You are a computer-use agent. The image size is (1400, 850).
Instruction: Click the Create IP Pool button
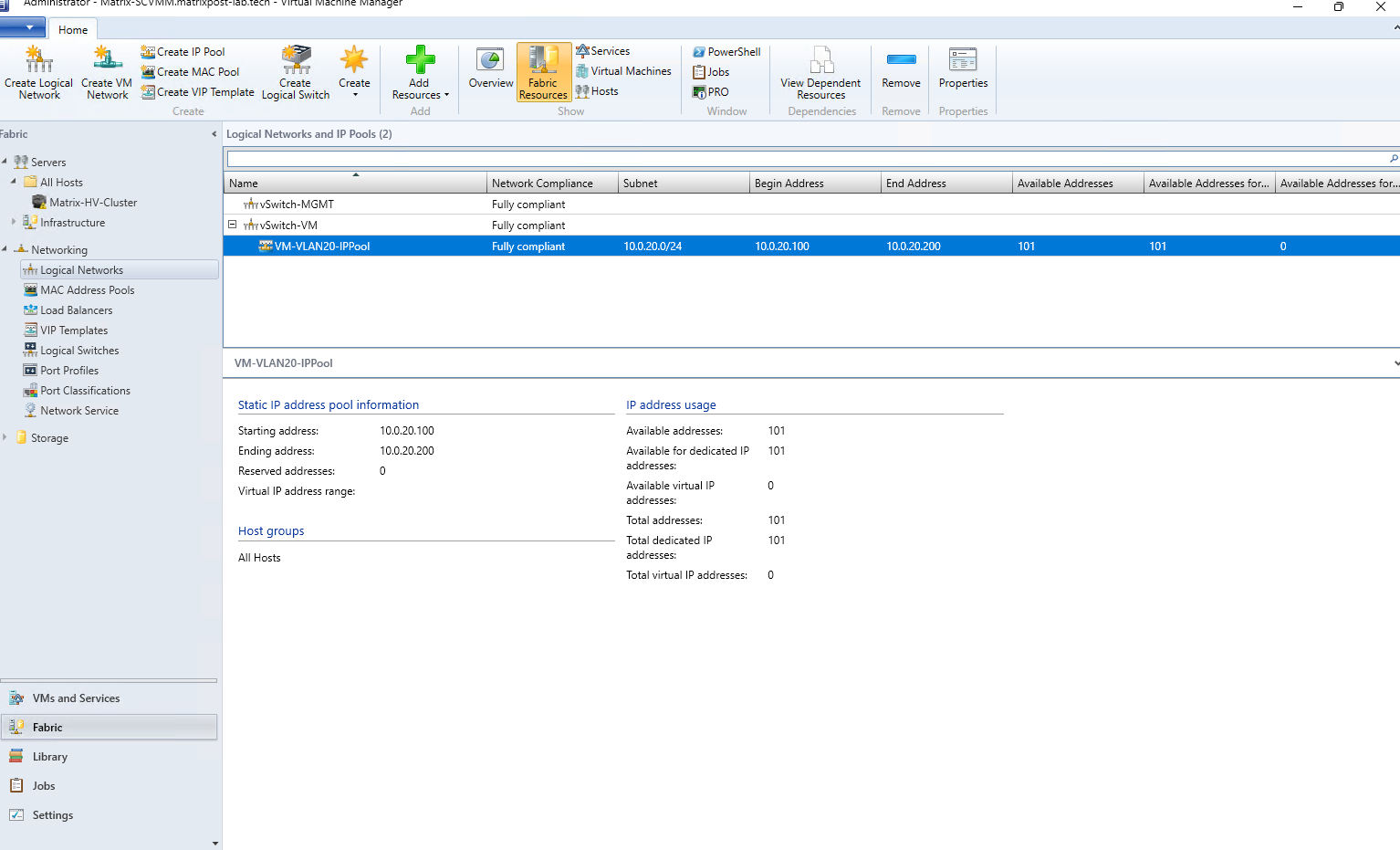[x=183, y=52]
